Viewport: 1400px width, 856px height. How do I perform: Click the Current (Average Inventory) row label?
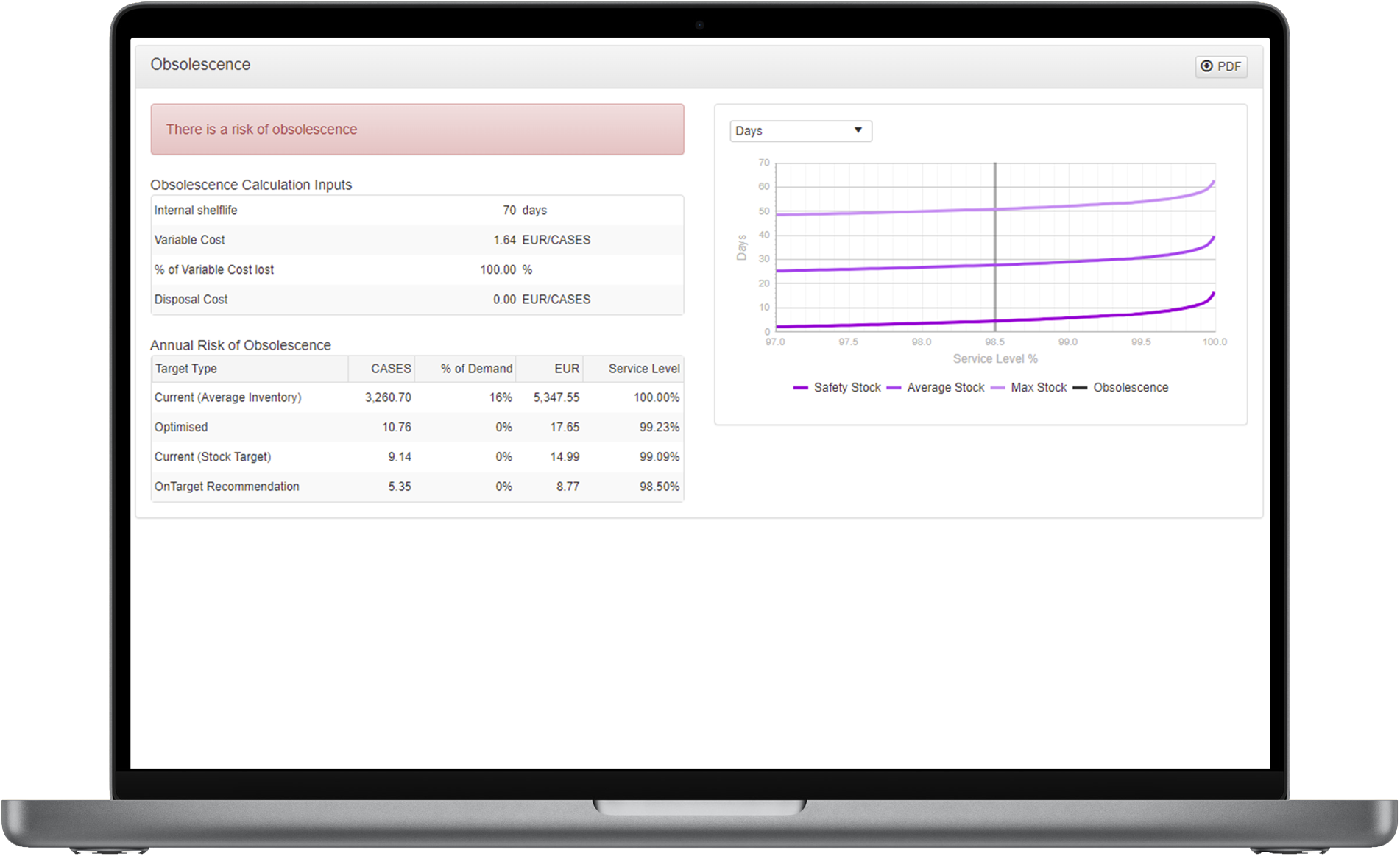228,397
